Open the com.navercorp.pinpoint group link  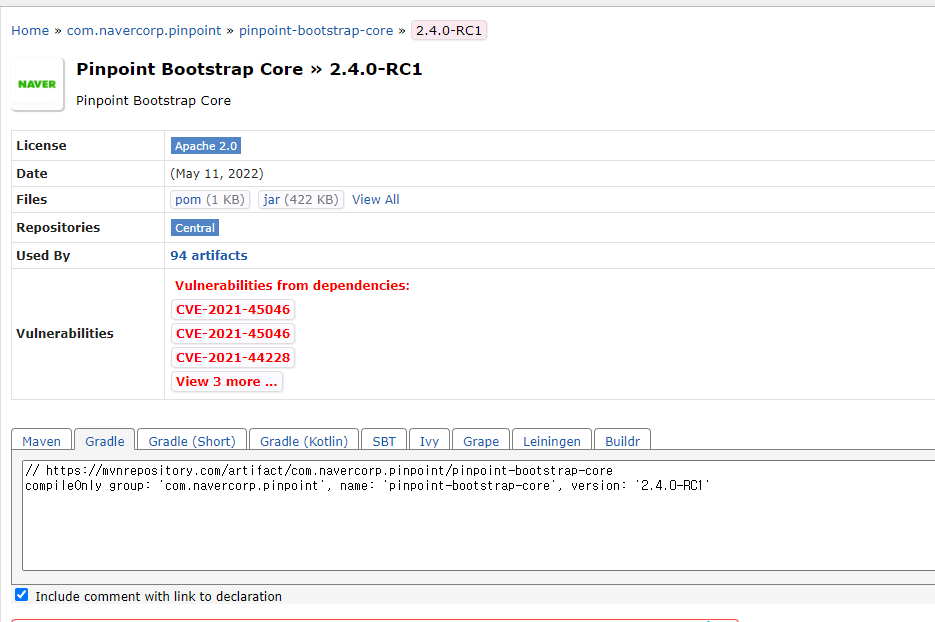point(144,30)
